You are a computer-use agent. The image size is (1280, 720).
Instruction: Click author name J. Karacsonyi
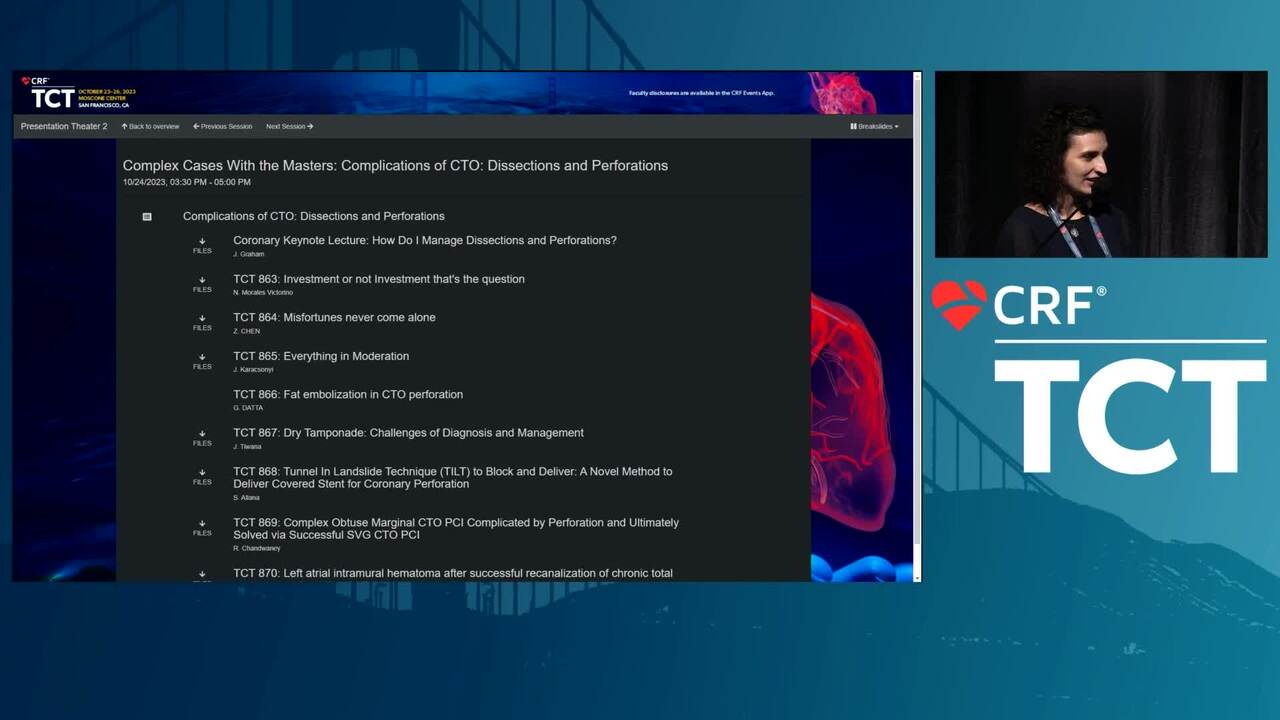253,370
